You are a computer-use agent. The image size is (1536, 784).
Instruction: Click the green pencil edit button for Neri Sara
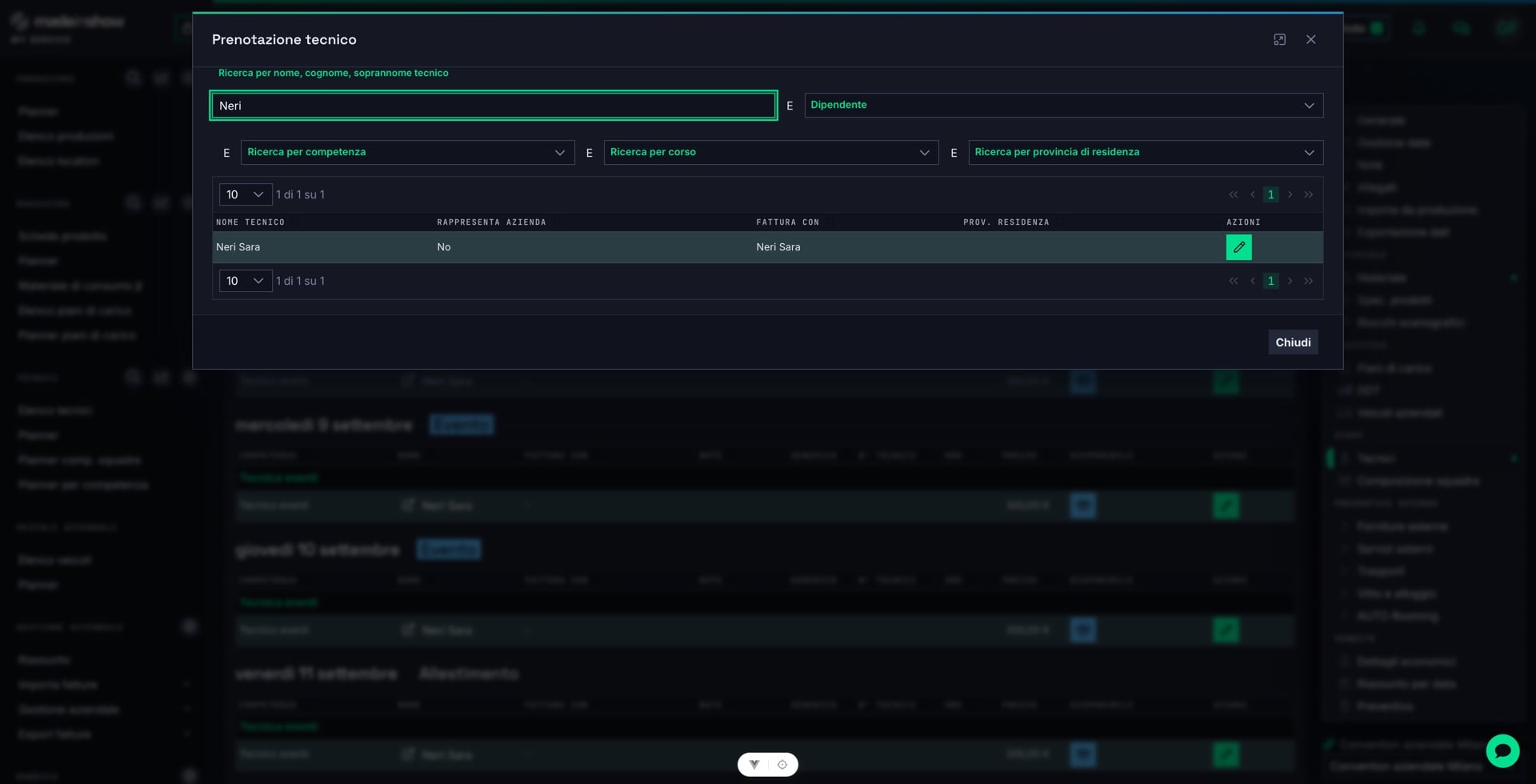point(1238,247)
